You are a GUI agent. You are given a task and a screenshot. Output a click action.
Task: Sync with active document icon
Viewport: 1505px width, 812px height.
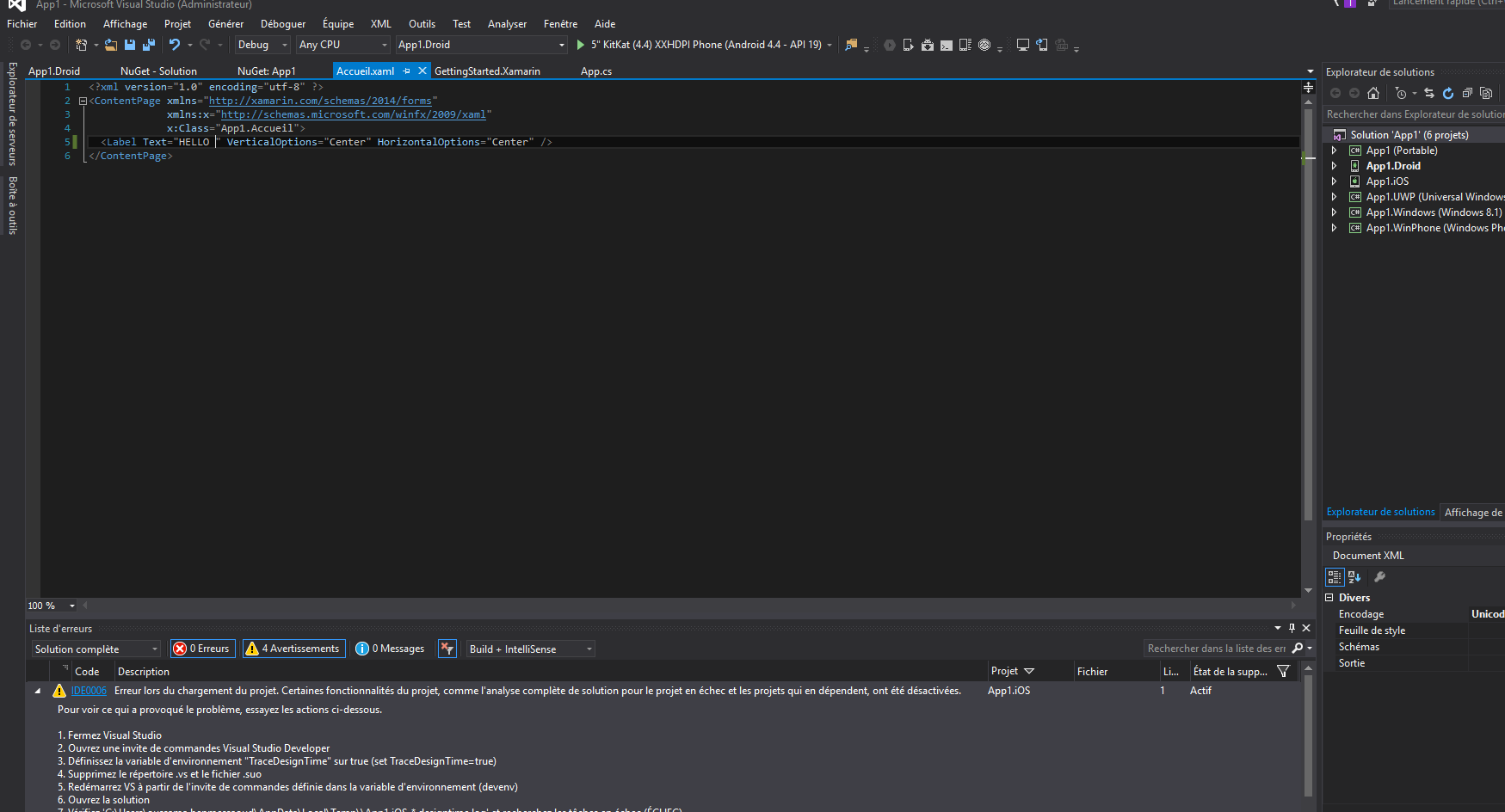tap(1429, 93)
